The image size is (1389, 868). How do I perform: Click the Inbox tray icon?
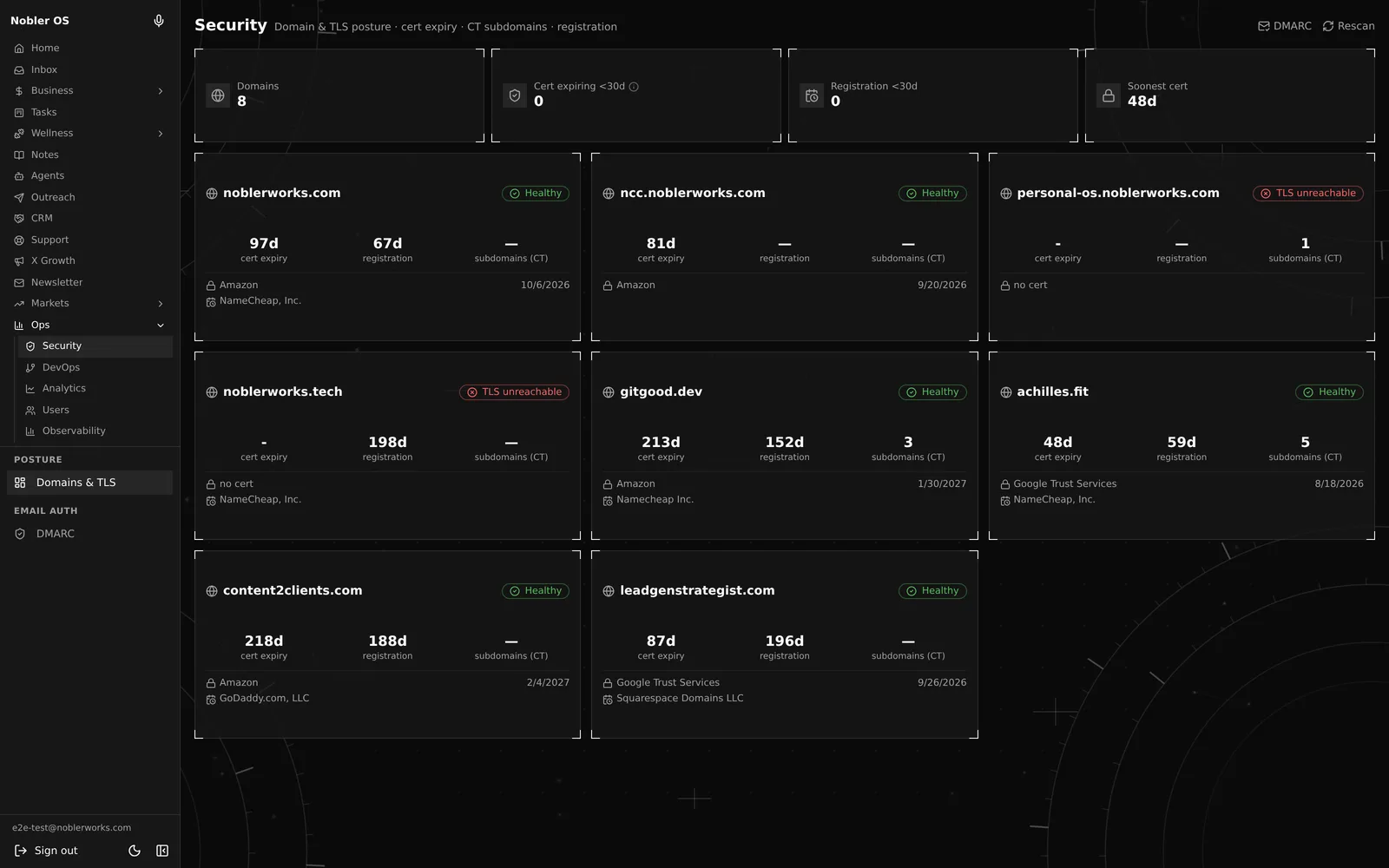(x=19, y=70)
